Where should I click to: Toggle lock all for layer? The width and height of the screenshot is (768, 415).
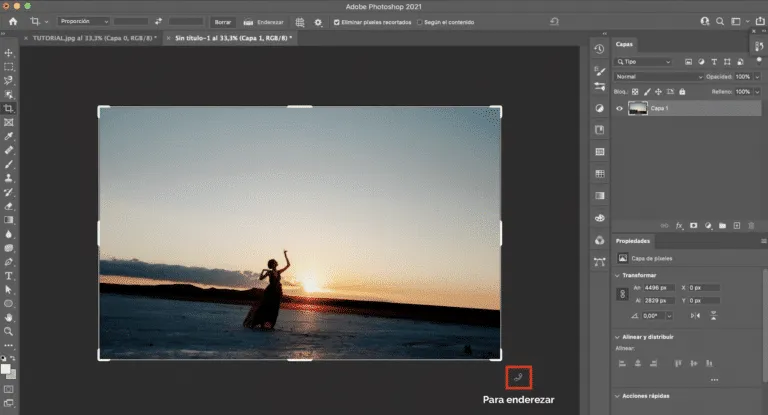pos(682,92)
